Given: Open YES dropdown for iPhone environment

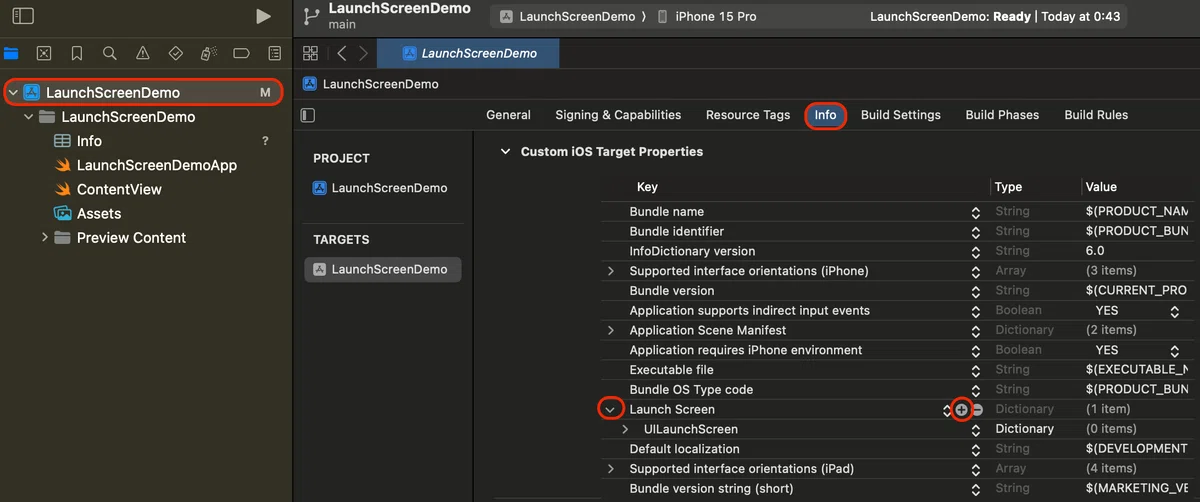Looking at the screenshot, I should tap(1174, 350).
